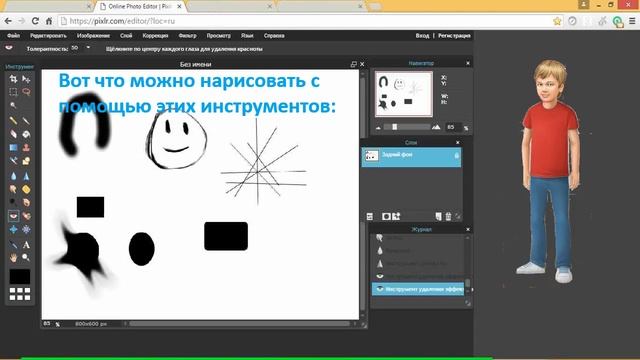The width and height of the screenshot is (640, 360).
Task: Click the canvas horizontal scrollbar
Action: [x=240, y=324]
